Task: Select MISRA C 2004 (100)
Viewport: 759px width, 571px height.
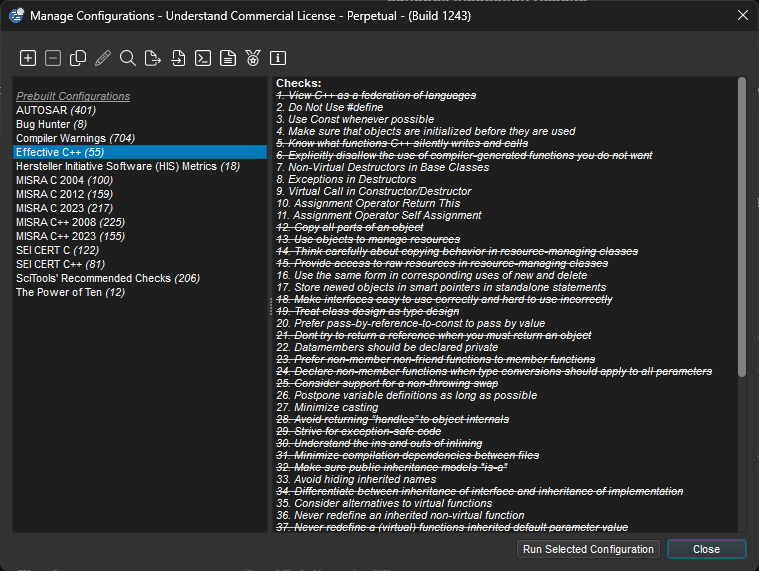Action: [x=139, y=180]
